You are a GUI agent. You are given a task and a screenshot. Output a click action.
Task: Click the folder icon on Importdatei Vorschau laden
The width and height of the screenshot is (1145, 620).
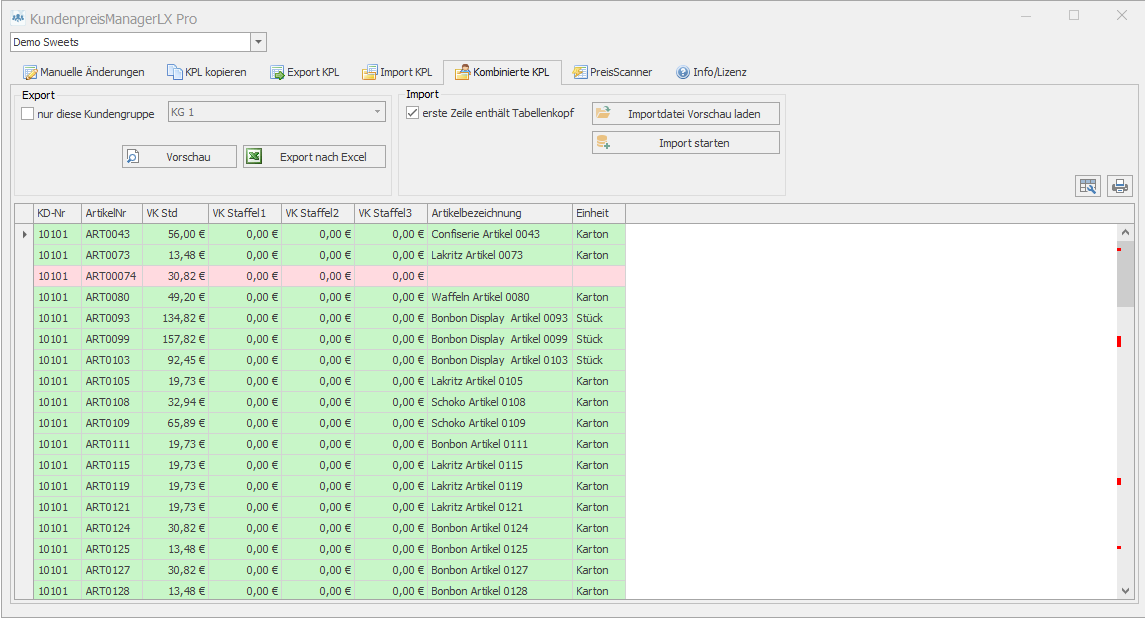[x=603, y=114]
